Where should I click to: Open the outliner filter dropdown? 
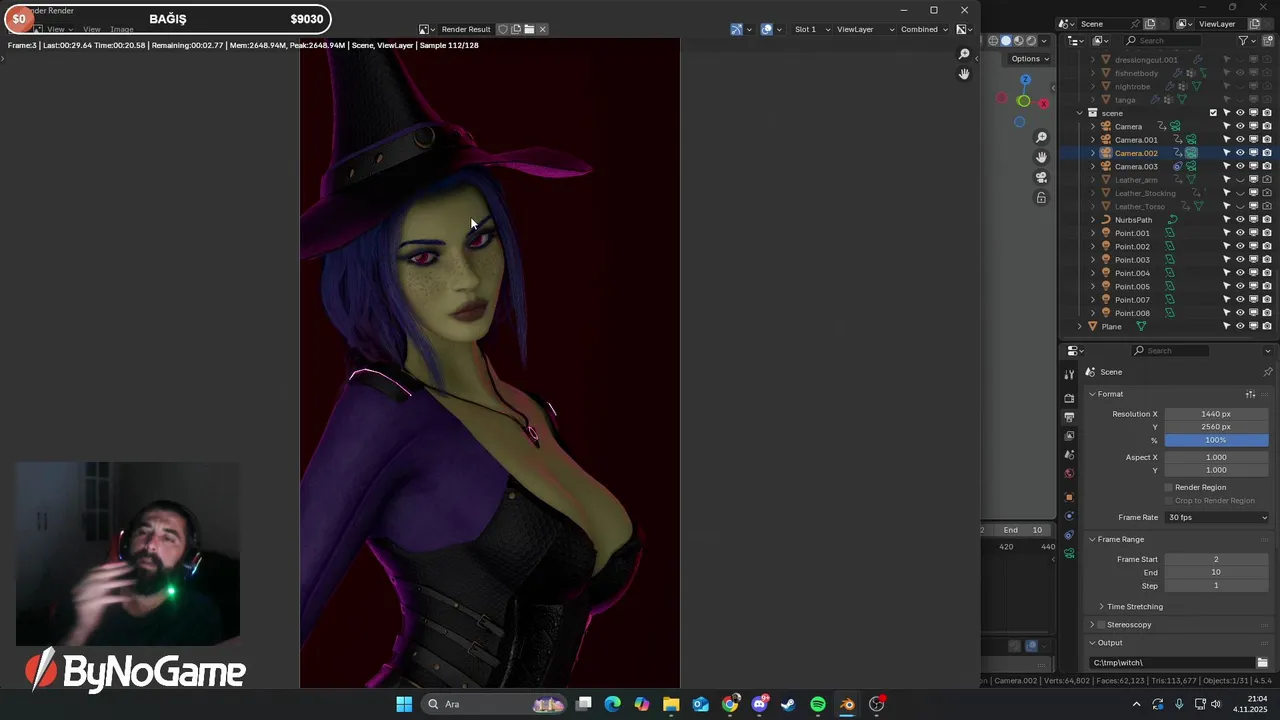point(1246,41)
